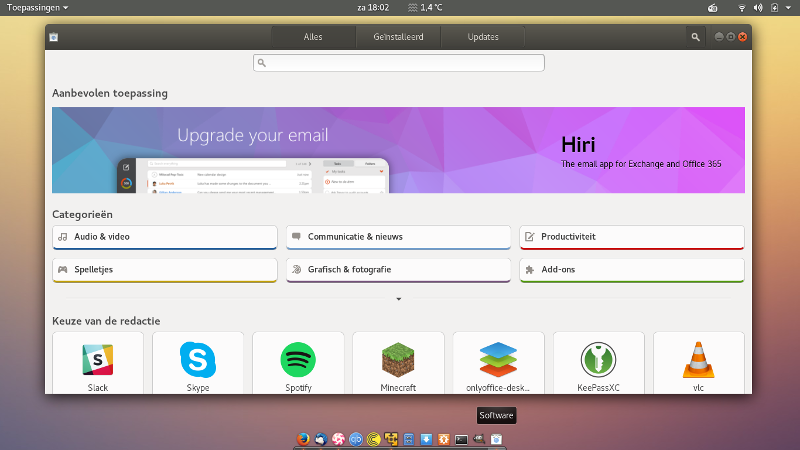Click the Wi-Fi indicator in top panel
Viewport: 800px width, 450px height.
[742, 8]
